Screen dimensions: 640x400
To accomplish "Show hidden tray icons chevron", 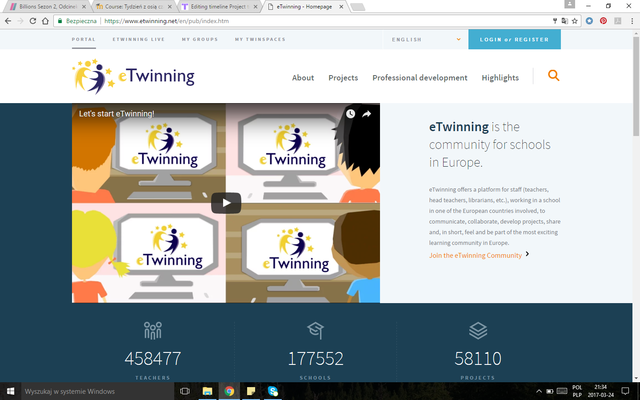I will pyautogui.click(x=539, y=391).
